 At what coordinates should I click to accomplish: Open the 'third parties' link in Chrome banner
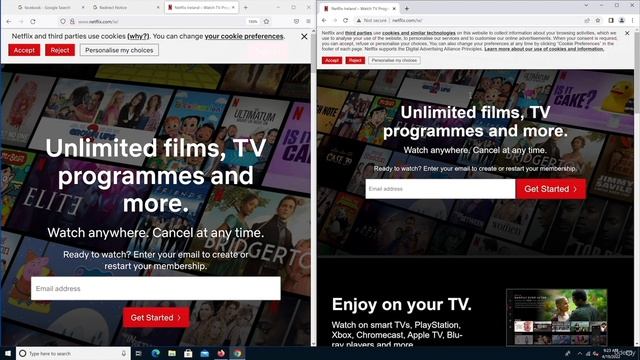pos(358,33)
